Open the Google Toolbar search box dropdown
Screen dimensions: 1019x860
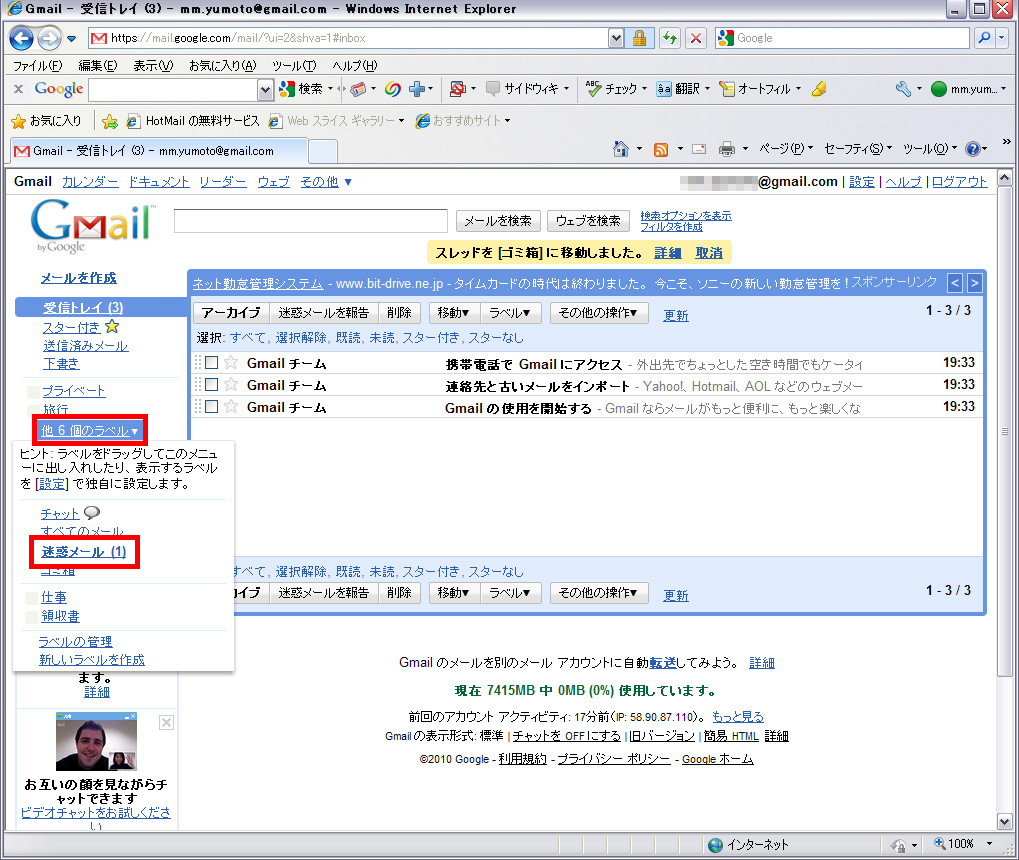265,89
